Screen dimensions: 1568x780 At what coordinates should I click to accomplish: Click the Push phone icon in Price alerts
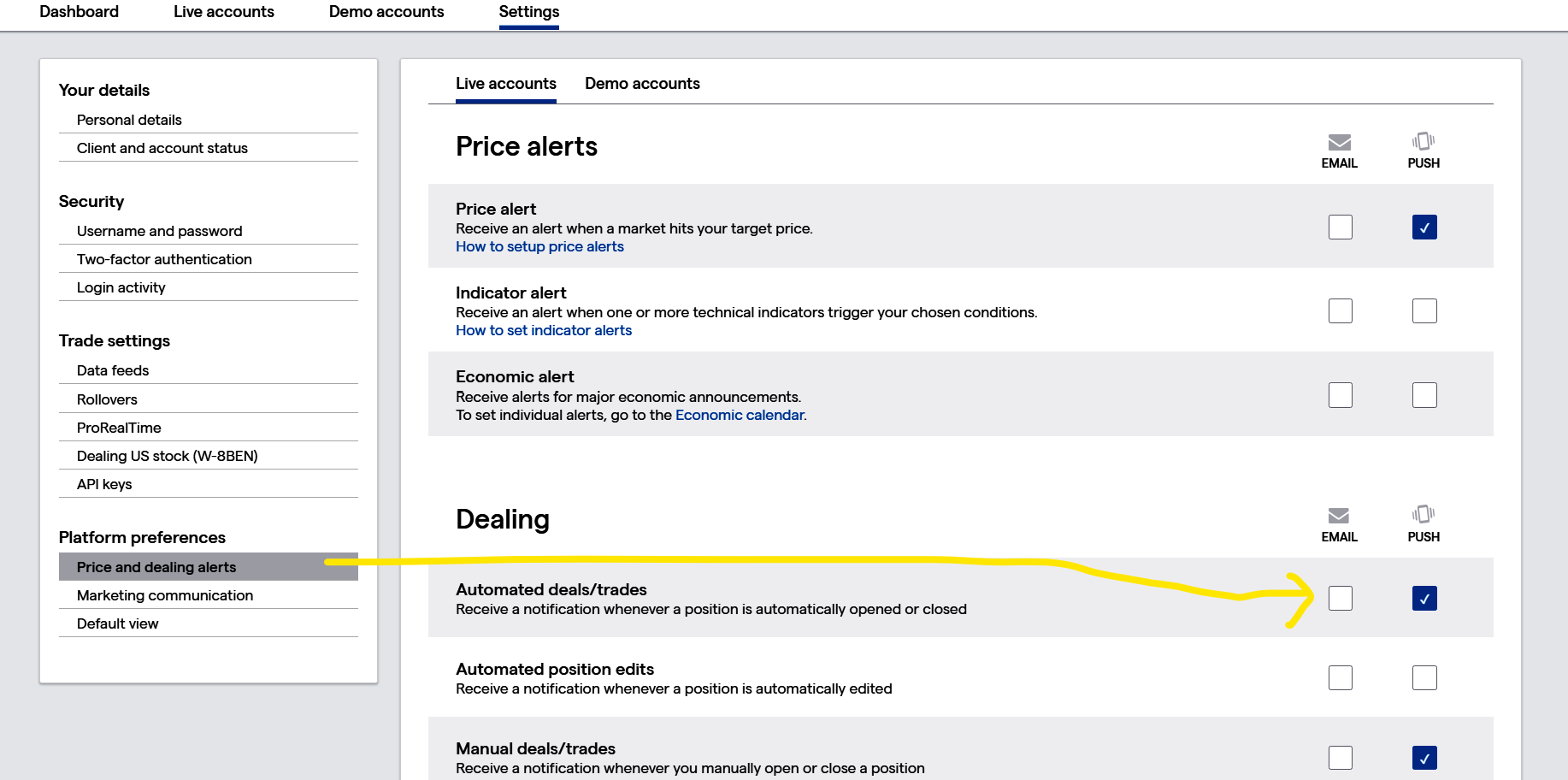tap(1424, 141)
